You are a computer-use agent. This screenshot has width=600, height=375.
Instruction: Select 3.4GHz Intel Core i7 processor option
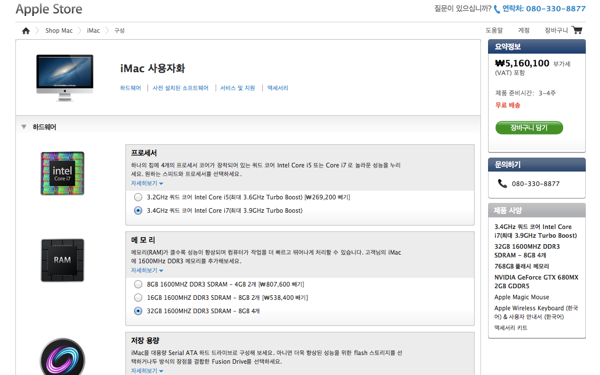138,210
